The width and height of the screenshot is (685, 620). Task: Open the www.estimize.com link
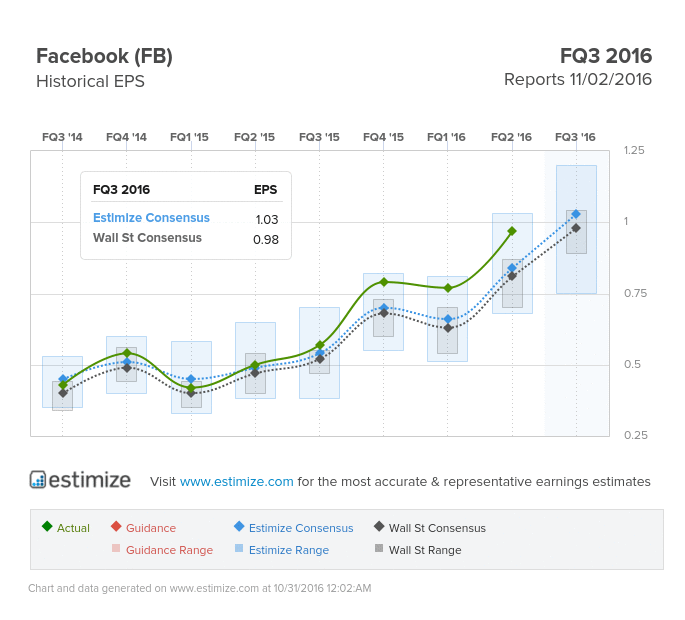[236, 481]
